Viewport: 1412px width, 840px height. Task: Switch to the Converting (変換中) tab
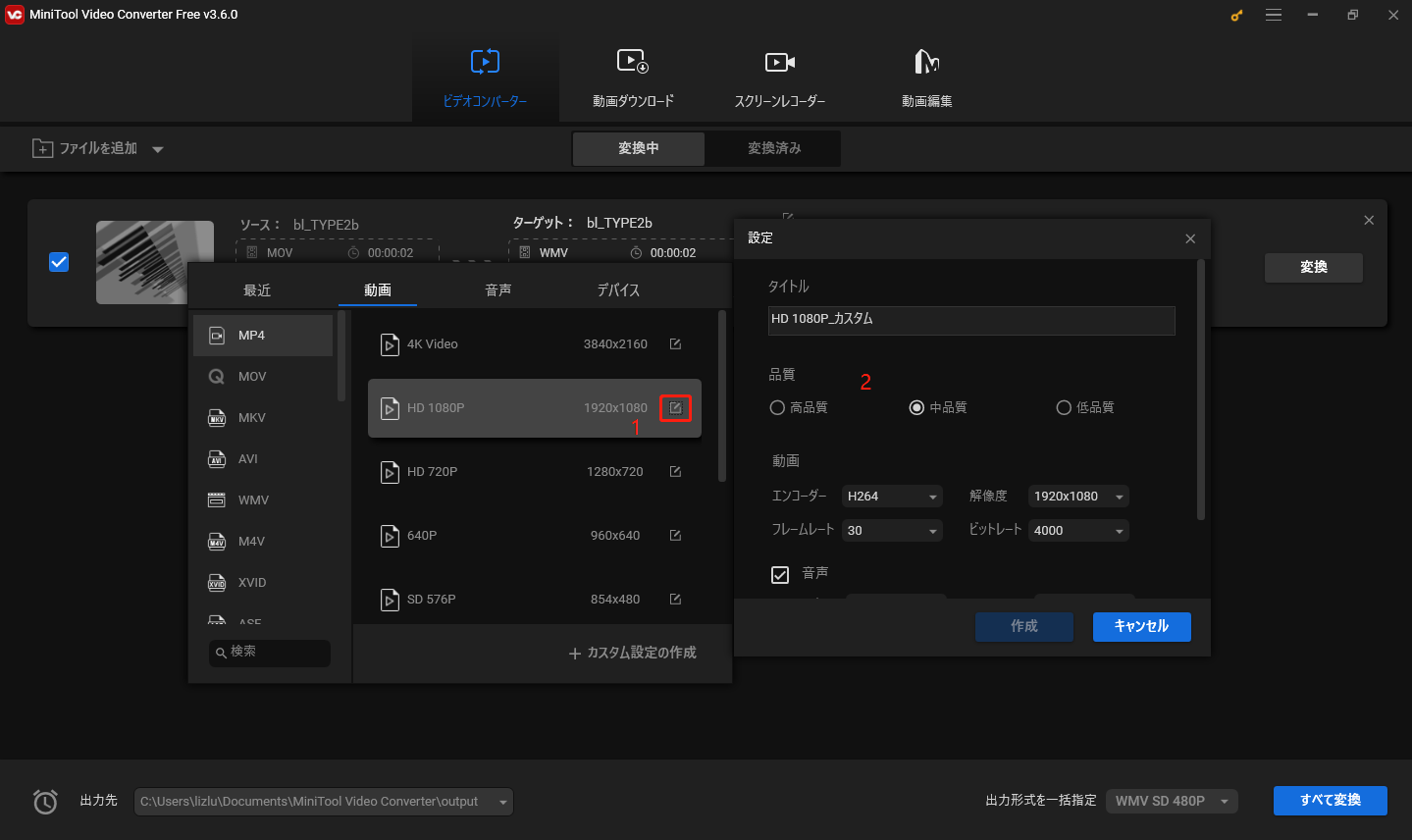pos(639,148)
